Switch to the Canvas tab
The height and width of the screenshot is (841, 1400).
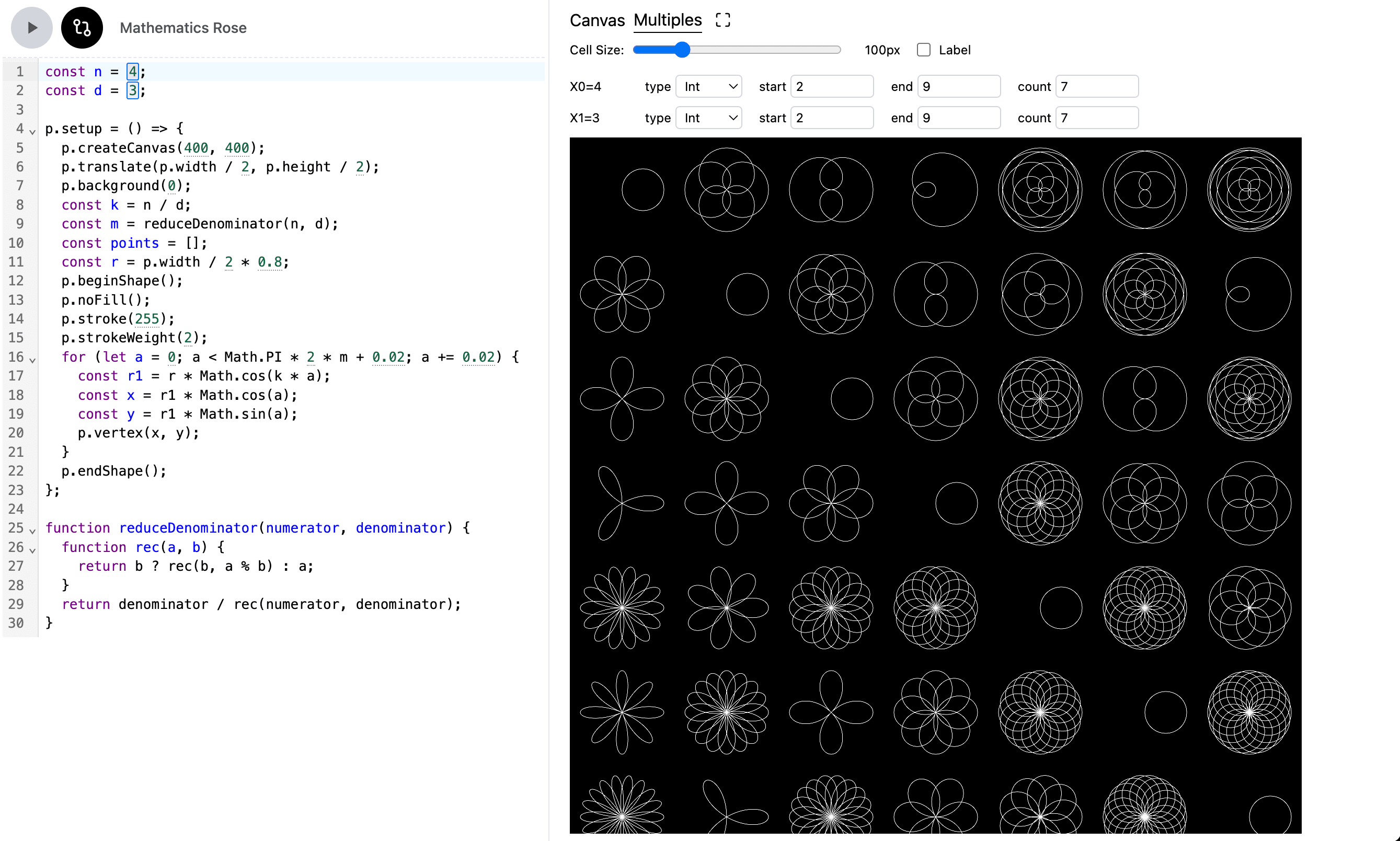point(596,20)
